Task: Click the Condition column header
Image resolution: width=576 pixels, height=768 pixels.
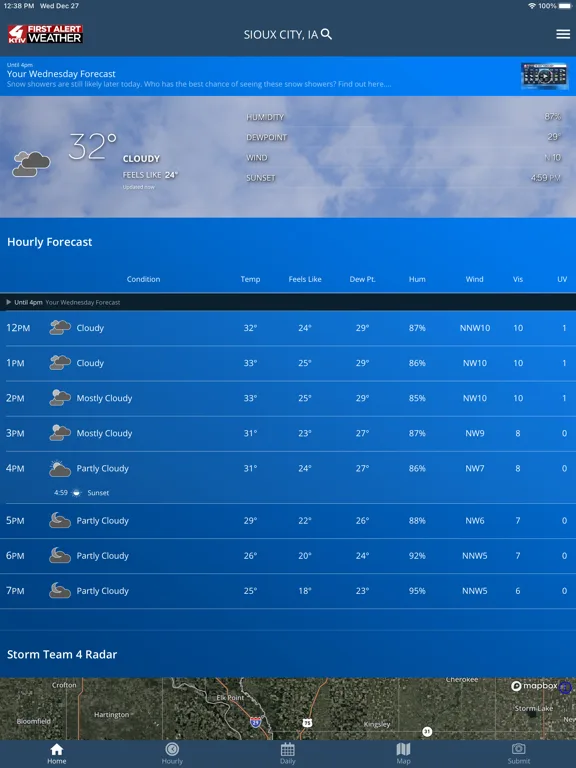Action: pos(143,279)
